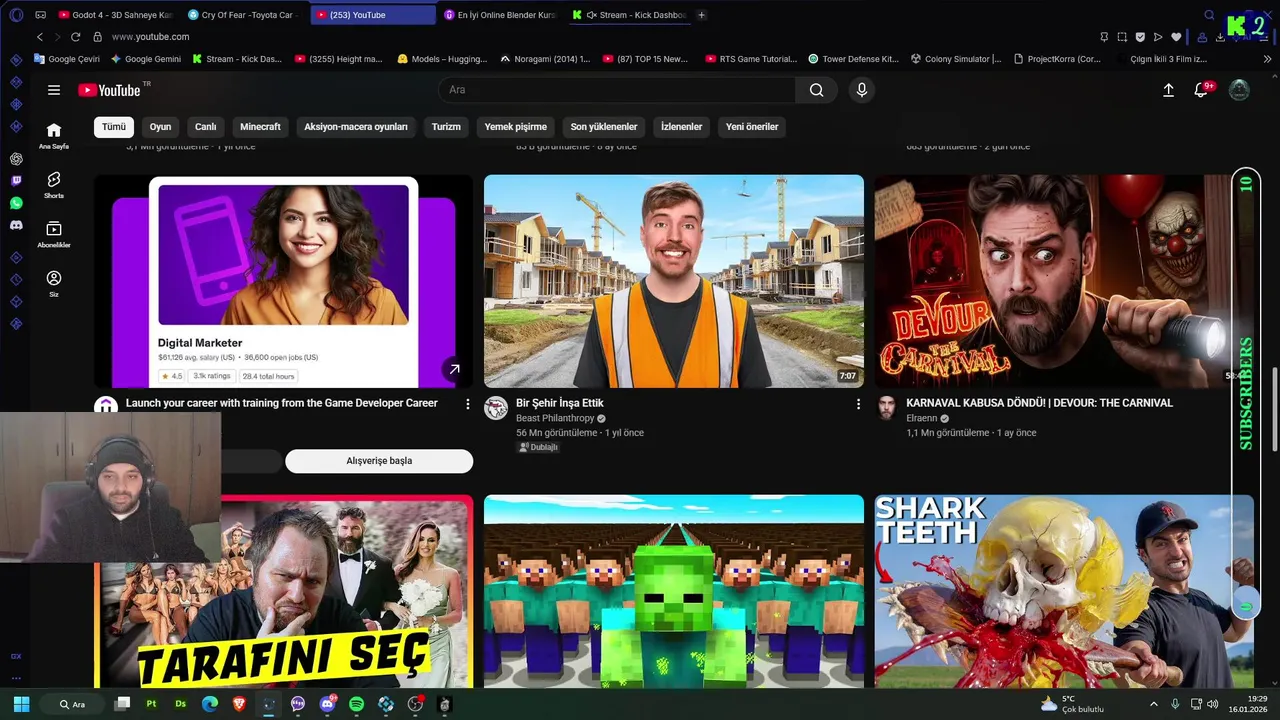
Task: Open the upload/create video icon
Action: 1168,90
